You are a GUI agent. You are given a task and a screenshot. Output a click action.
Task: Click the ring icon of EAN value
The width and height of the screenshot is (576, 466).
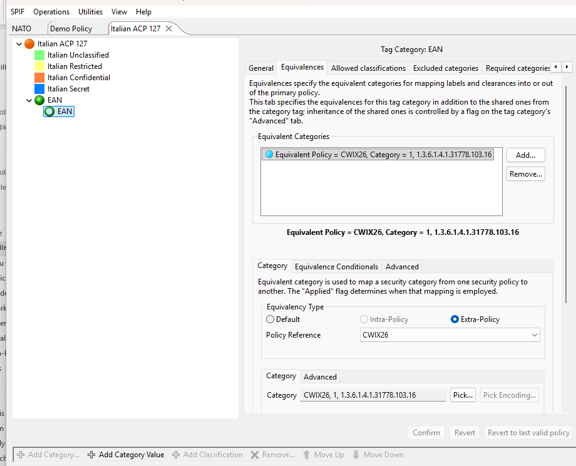click(49, 112)
